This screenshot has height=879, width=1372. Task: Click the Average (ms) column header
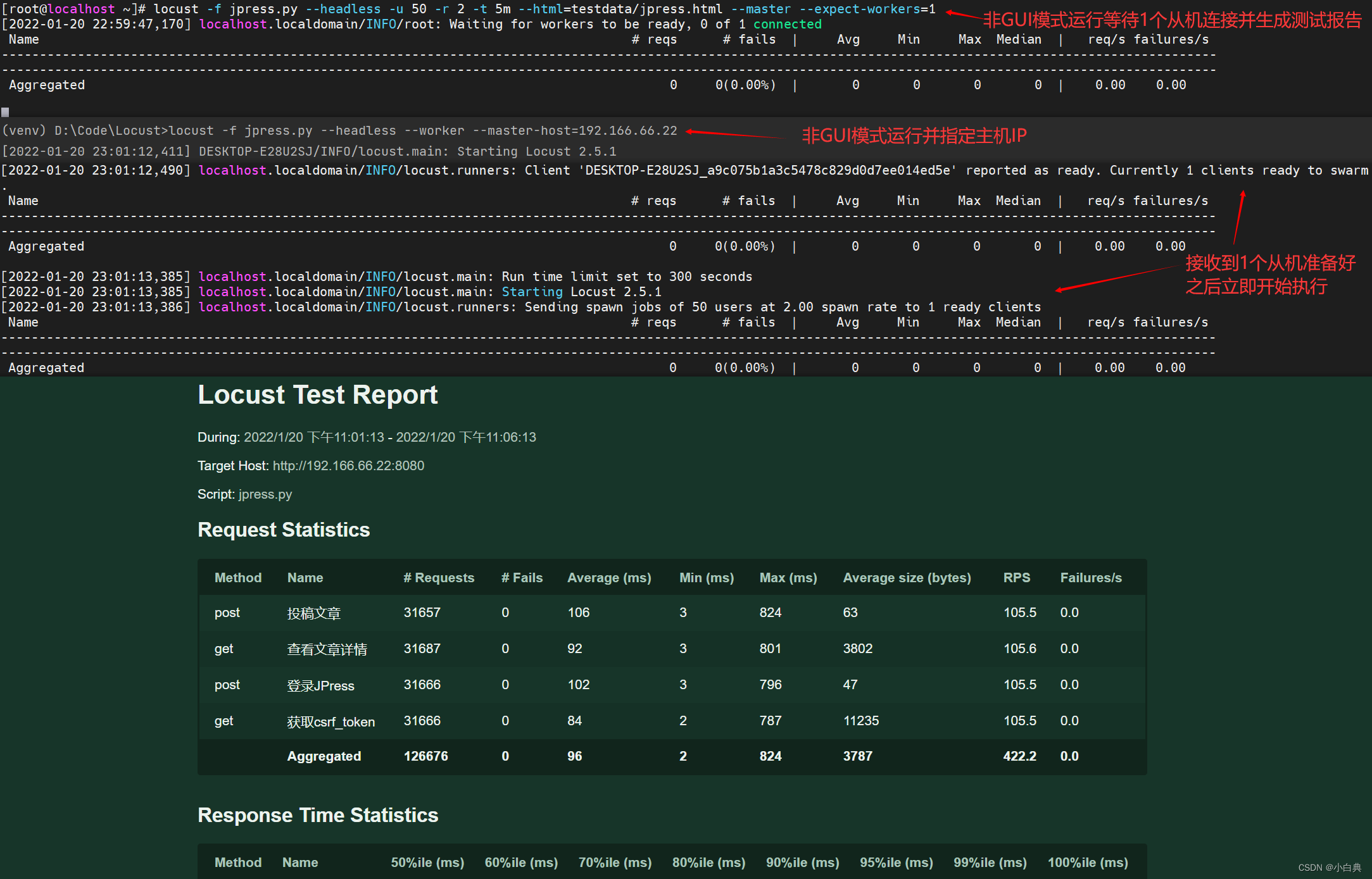tap(609, 578)
